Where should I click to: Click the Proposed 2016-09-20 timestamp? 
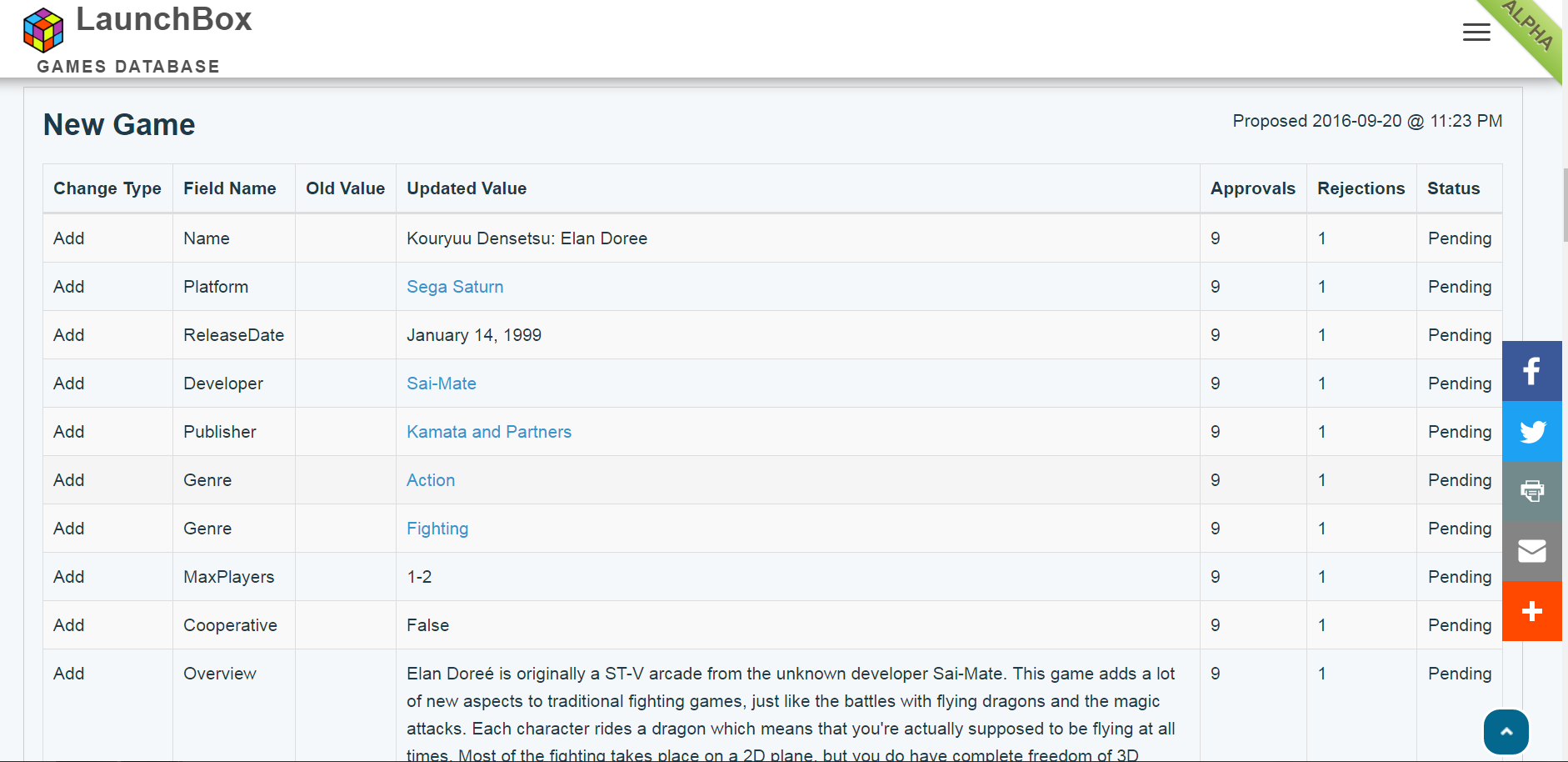pyautogui.click(x=1367, y=121)
